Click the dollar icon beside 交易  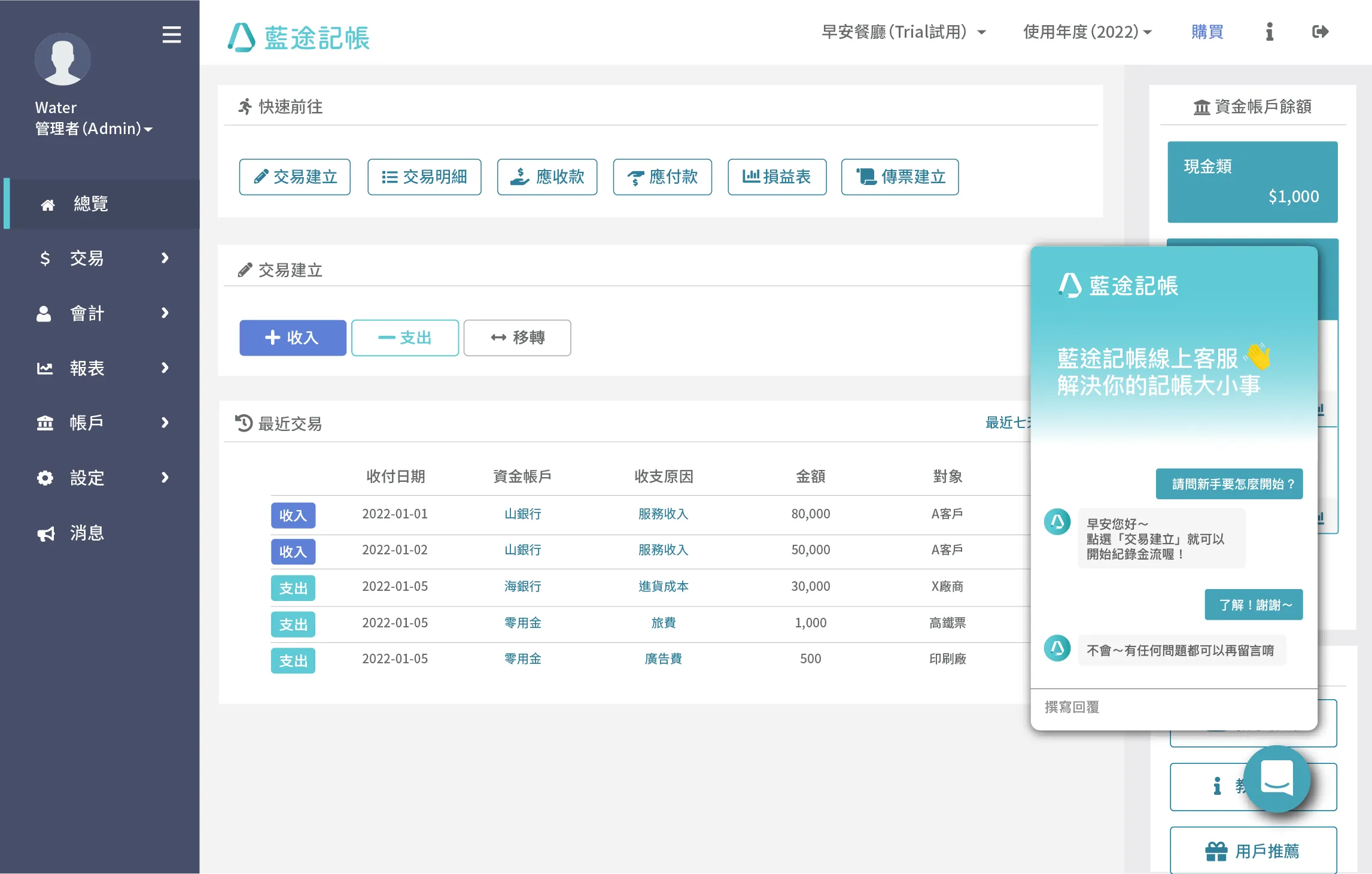tap(45, 259)
